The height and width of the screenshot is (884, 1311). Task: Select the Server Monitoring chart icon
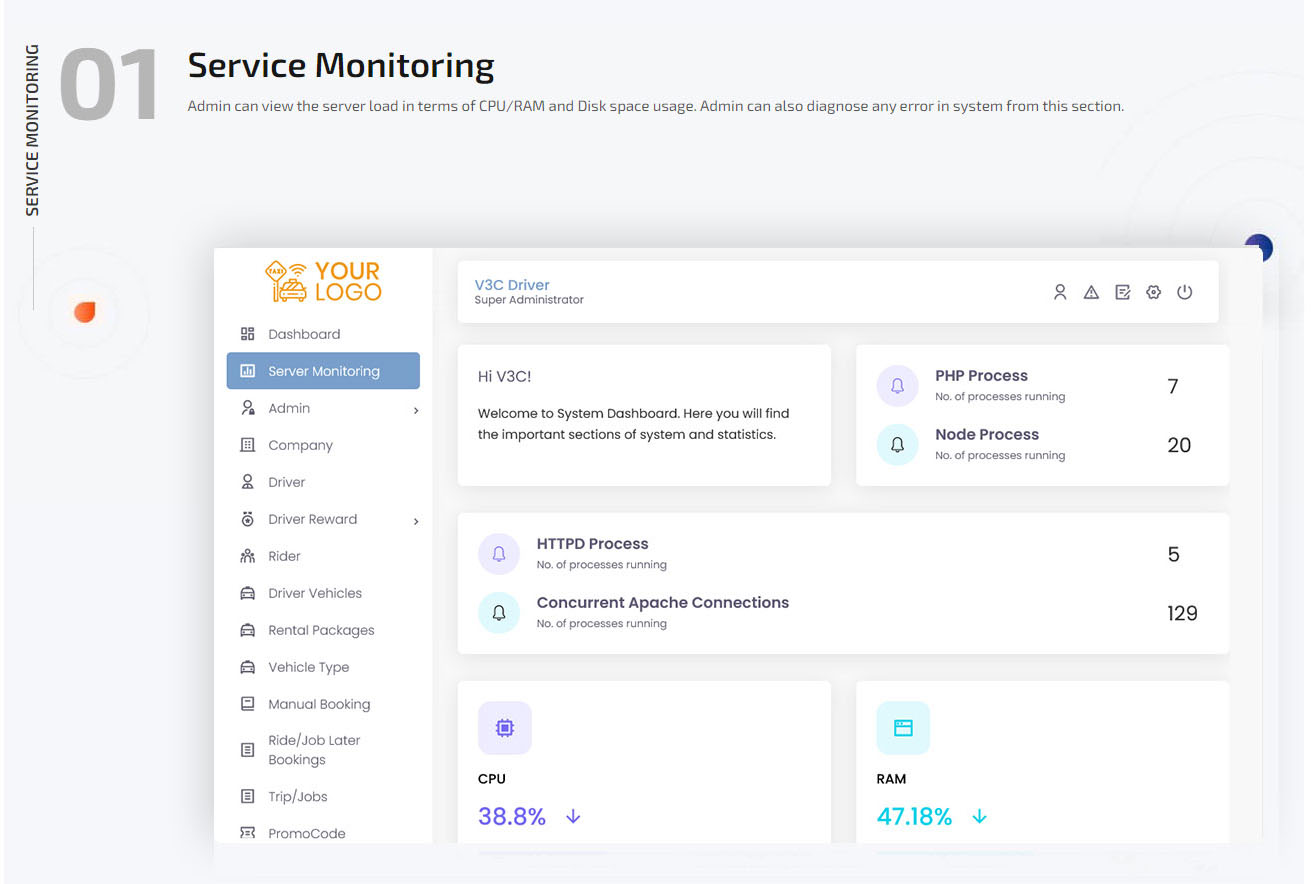click(x=247, y=370)
